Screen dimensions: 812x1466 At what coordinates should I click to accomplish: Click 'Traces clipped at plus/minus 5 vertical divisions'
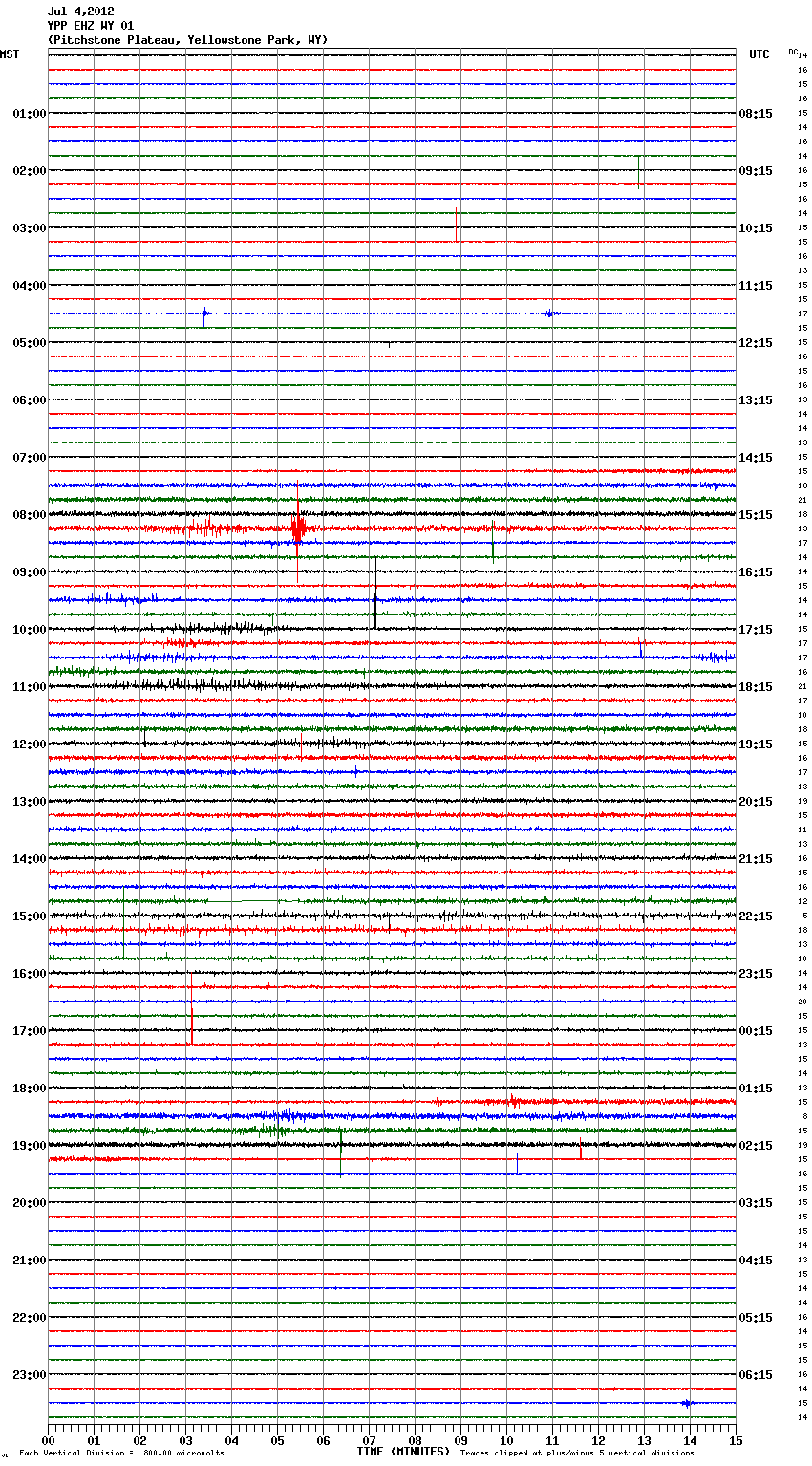click(x=577, y=1453)
